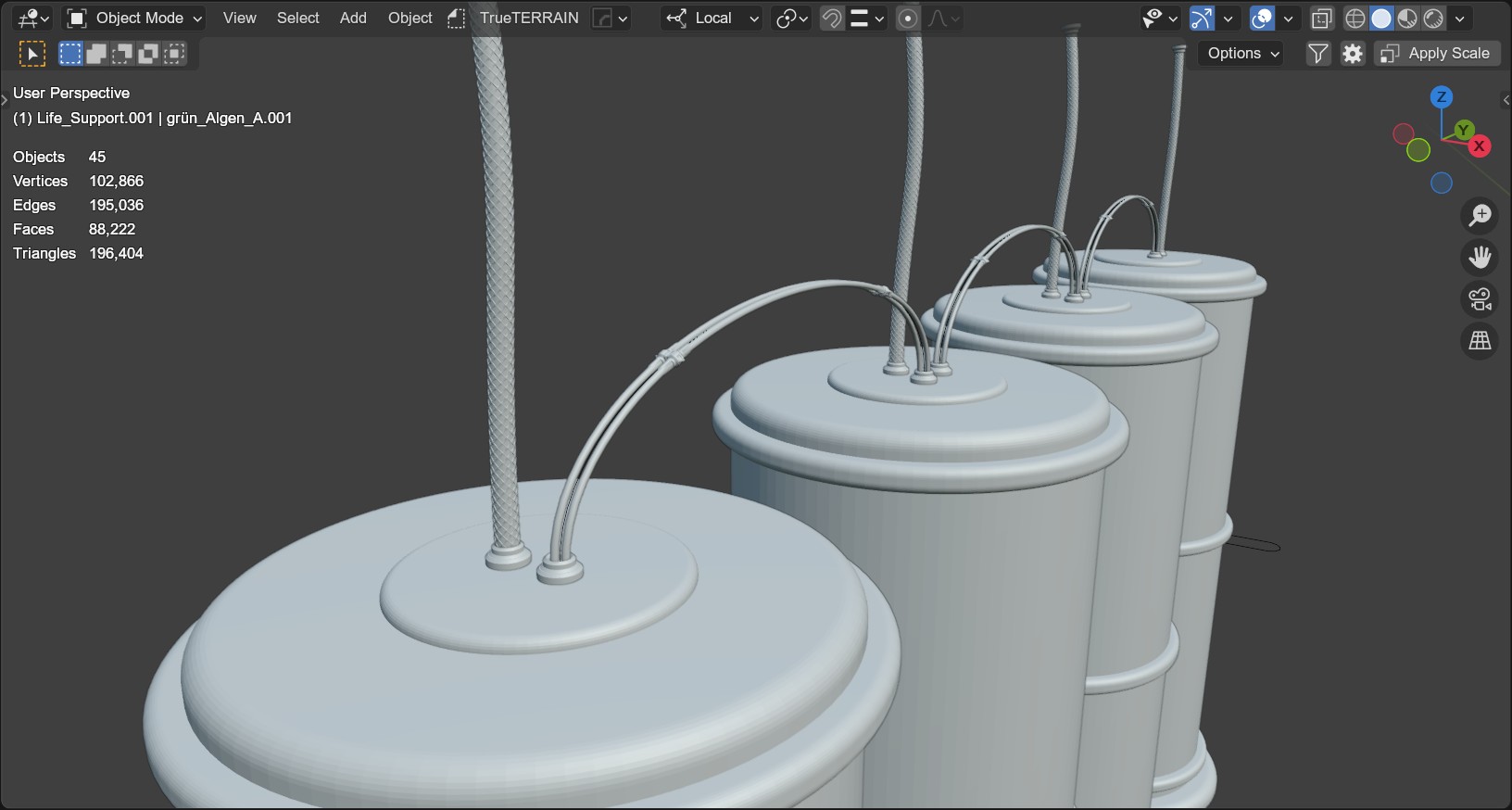This screenshot has width=1512, height=810.
Task: Click the User Perspective label
Action: click(71, 93)
